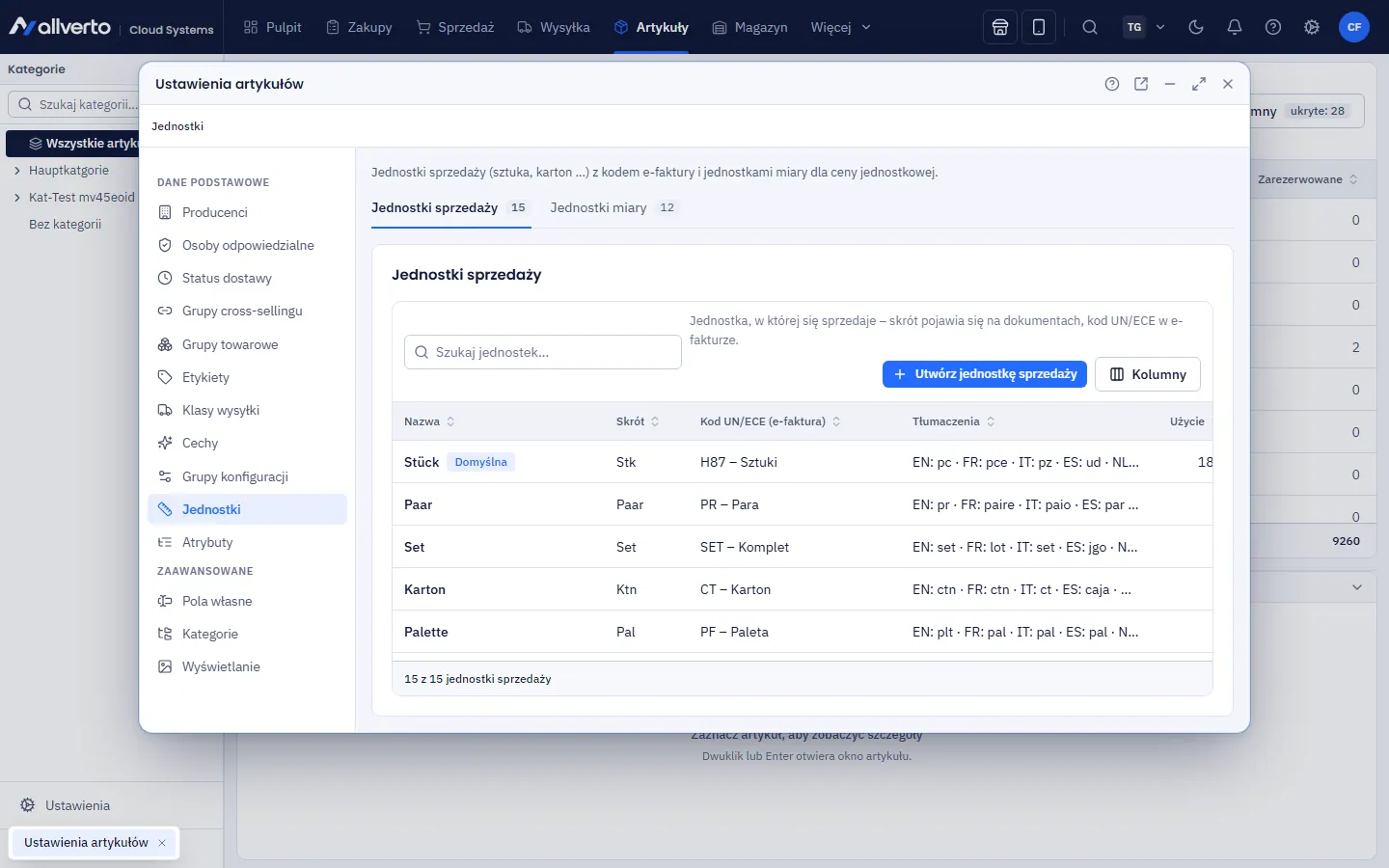The image size is (1389, 868).
Task: Open Wyświetlanie section
Action: tap(248, 666)
